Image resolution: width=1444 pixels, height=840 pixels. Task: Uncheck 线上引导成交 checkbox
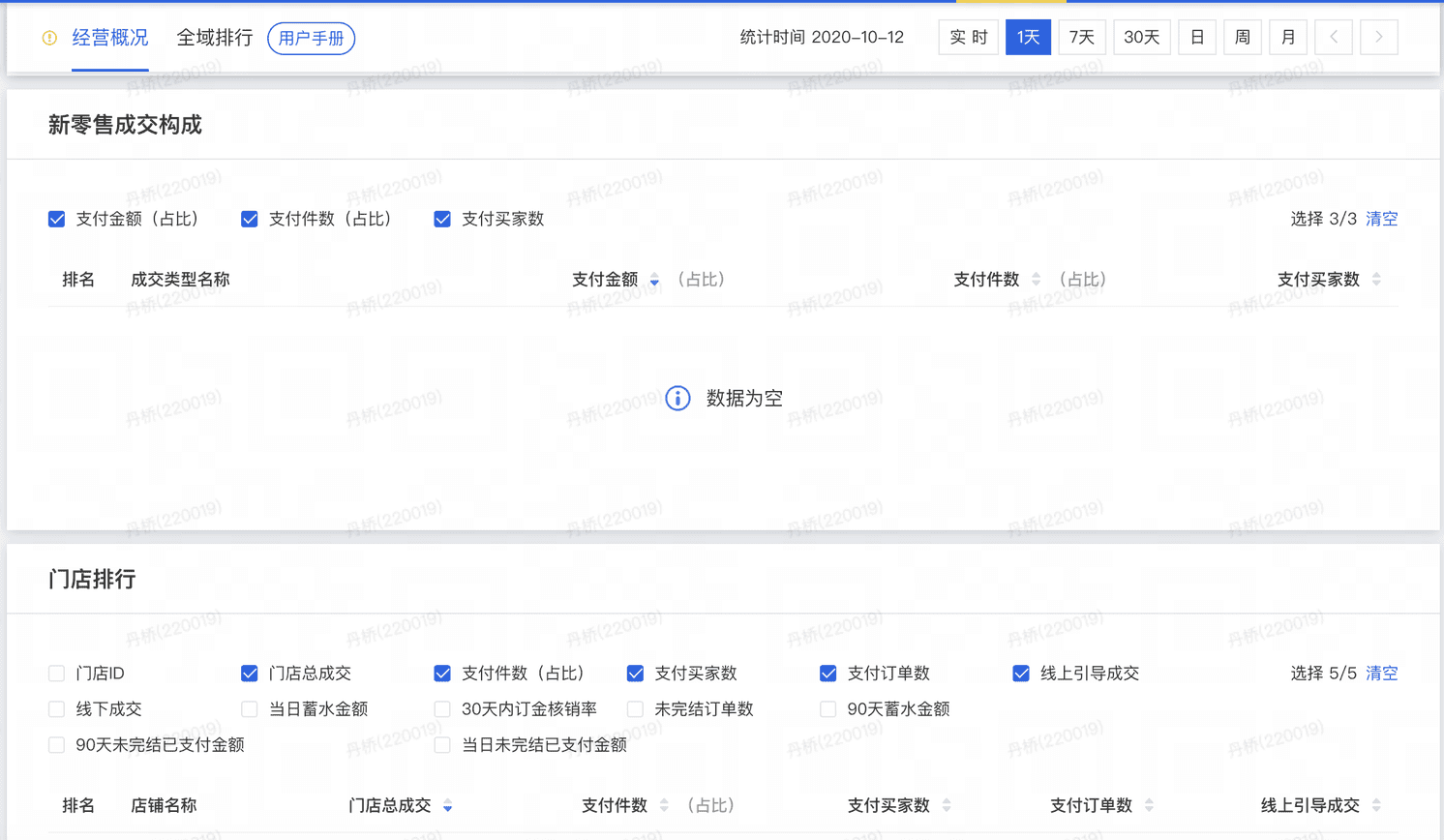1021,673
